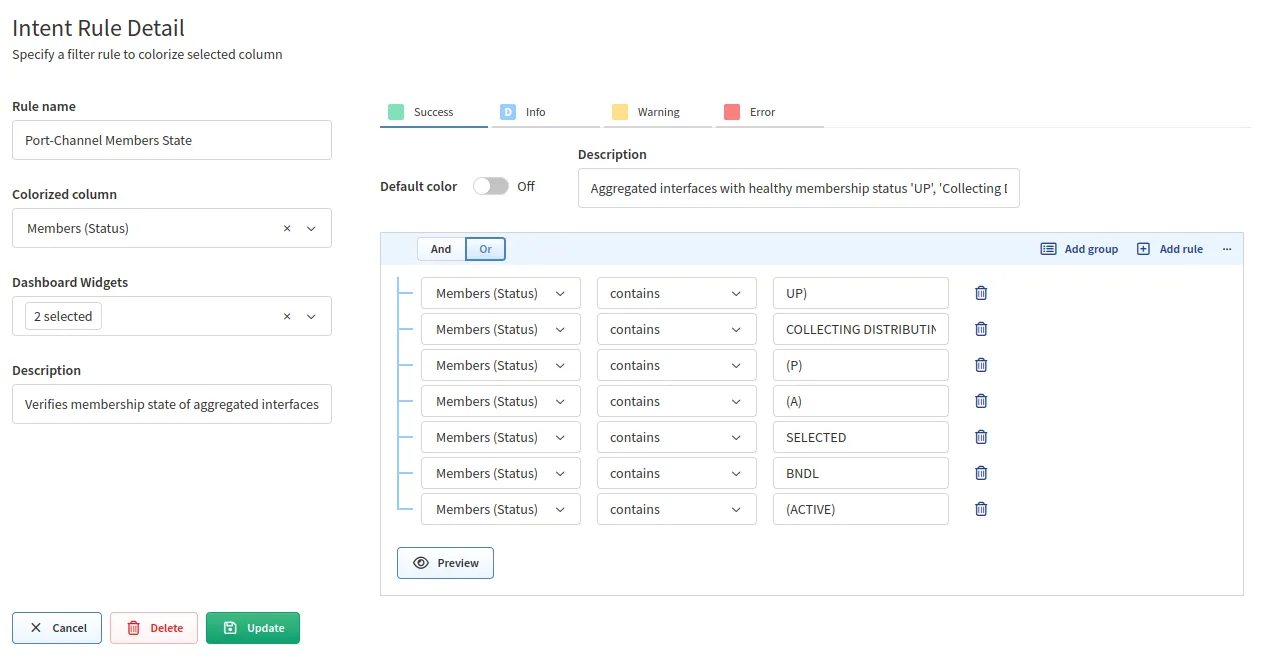Click trash icon beside '(P)' rule
The width and height of the screenshot is (1262, 657).
(981, 365)
